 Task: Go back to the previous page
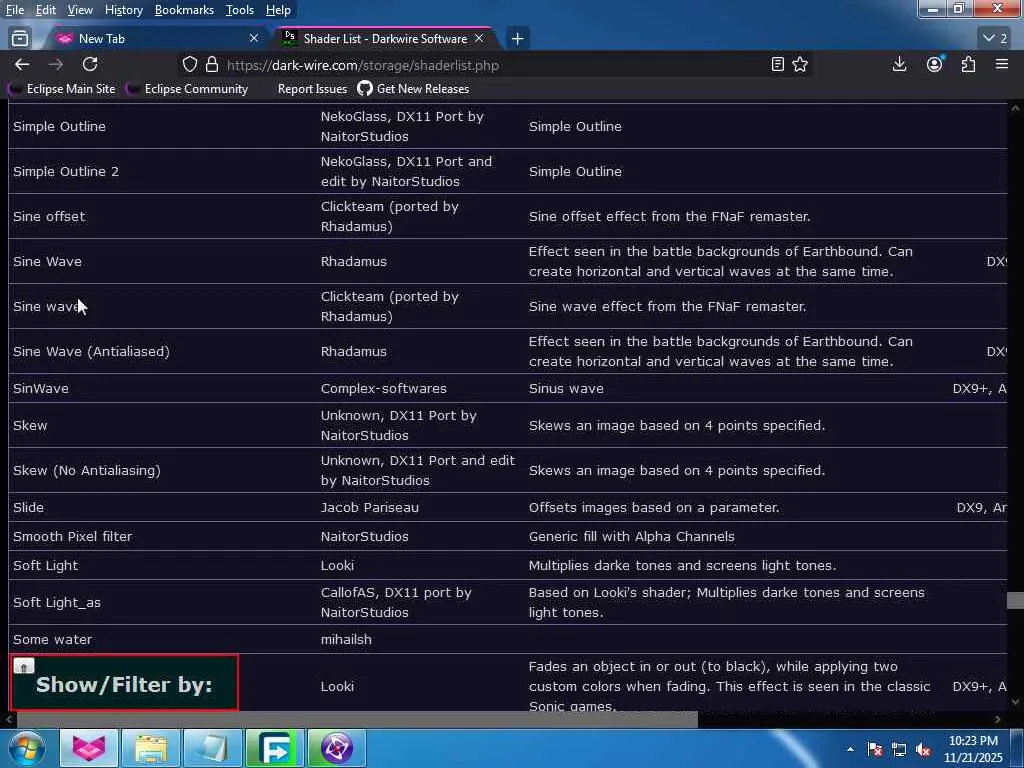click(22, 64)
